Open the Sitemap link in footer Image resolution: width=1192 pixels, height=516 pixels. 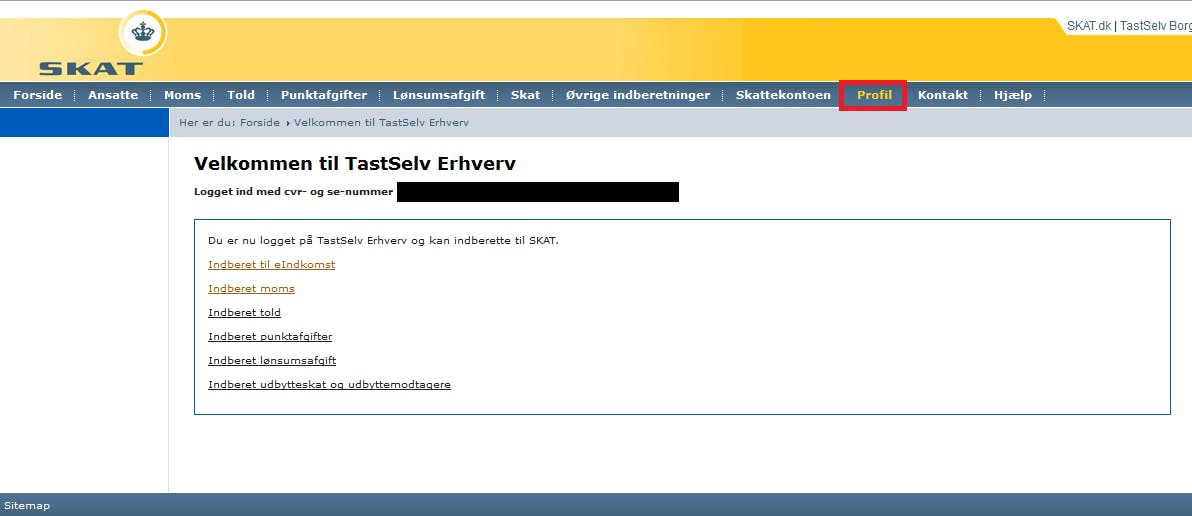[x=27, y=505]
